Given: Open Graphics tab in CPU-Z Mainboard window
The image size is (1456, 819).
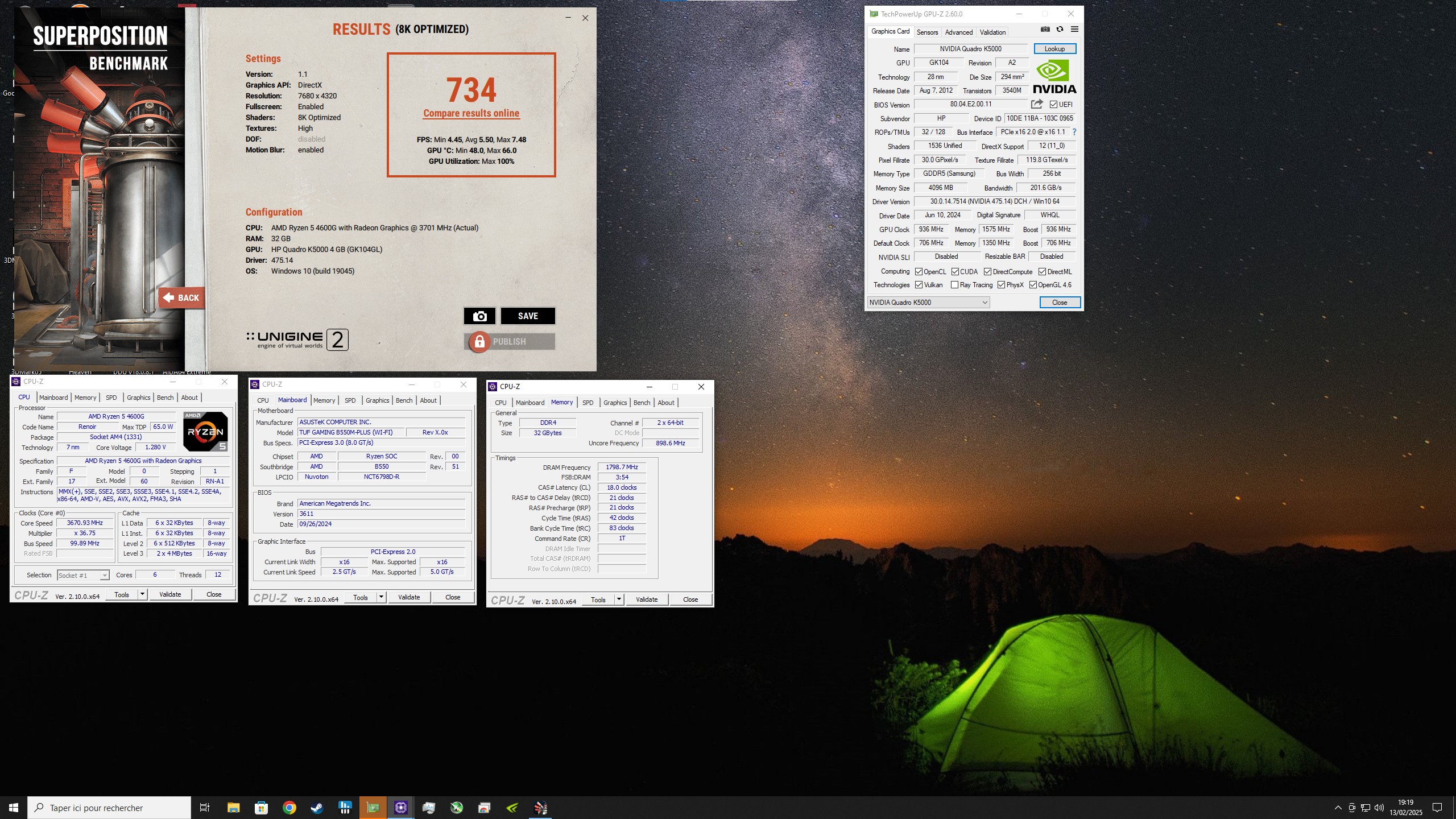Looking at the screenshot, I should 377,400.
